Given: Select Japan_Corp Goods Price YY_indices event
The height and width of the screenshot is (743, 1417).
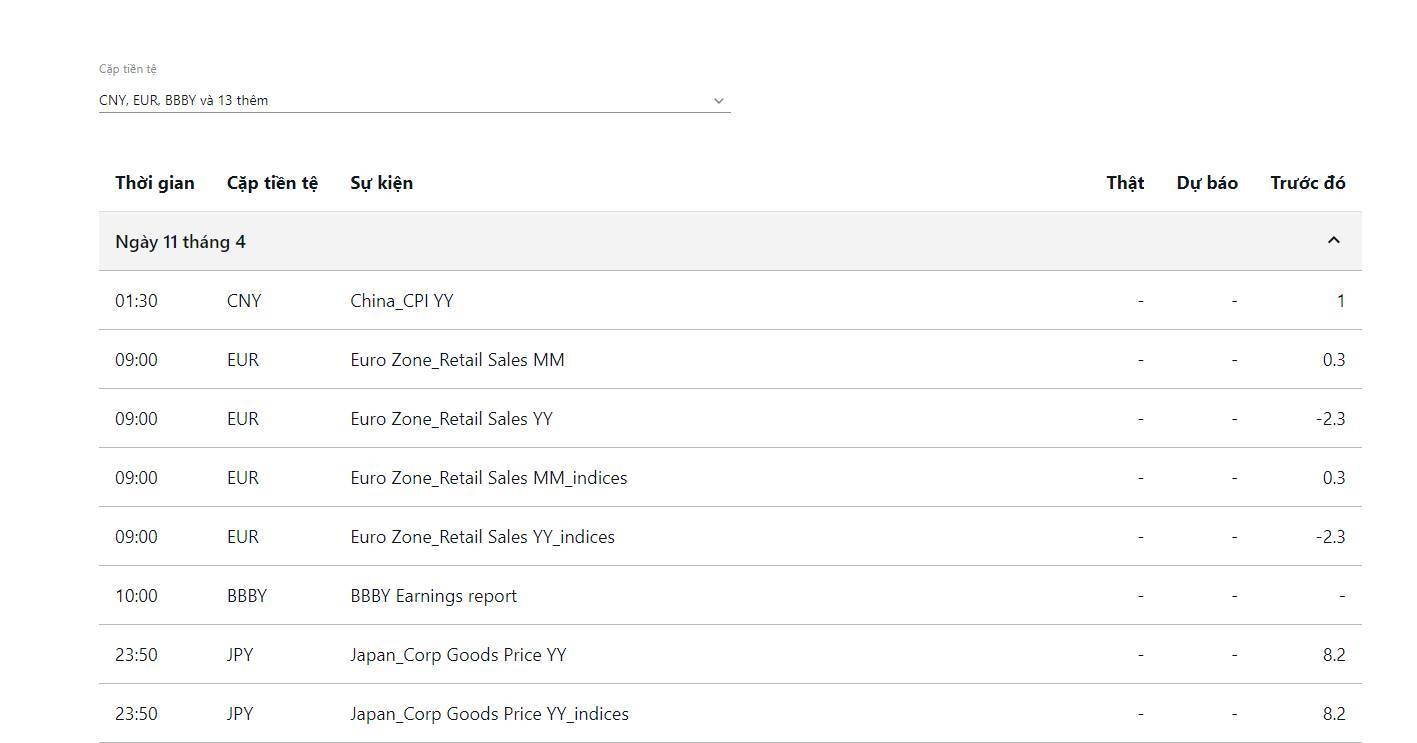Looking at the screenshot, I should coord(489,714).
